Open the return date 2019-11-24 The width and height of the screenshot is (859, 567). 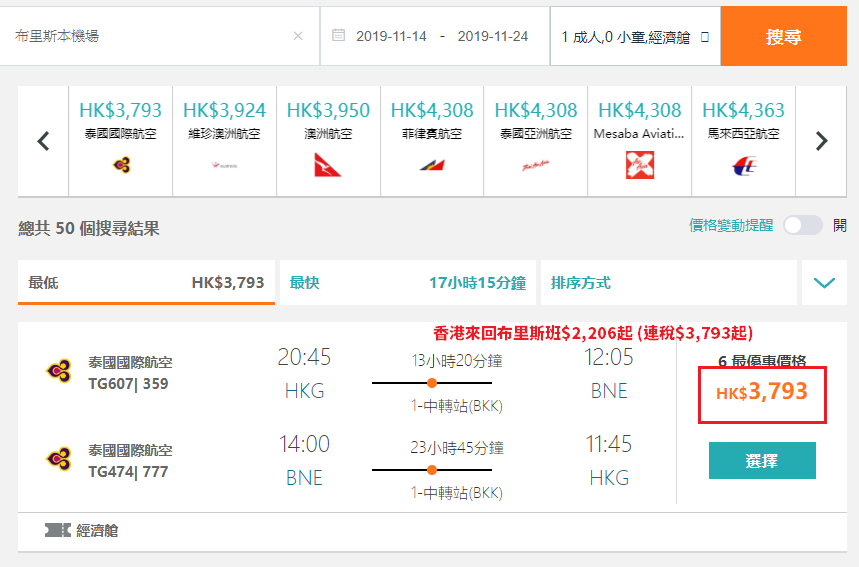coord(493,36)
